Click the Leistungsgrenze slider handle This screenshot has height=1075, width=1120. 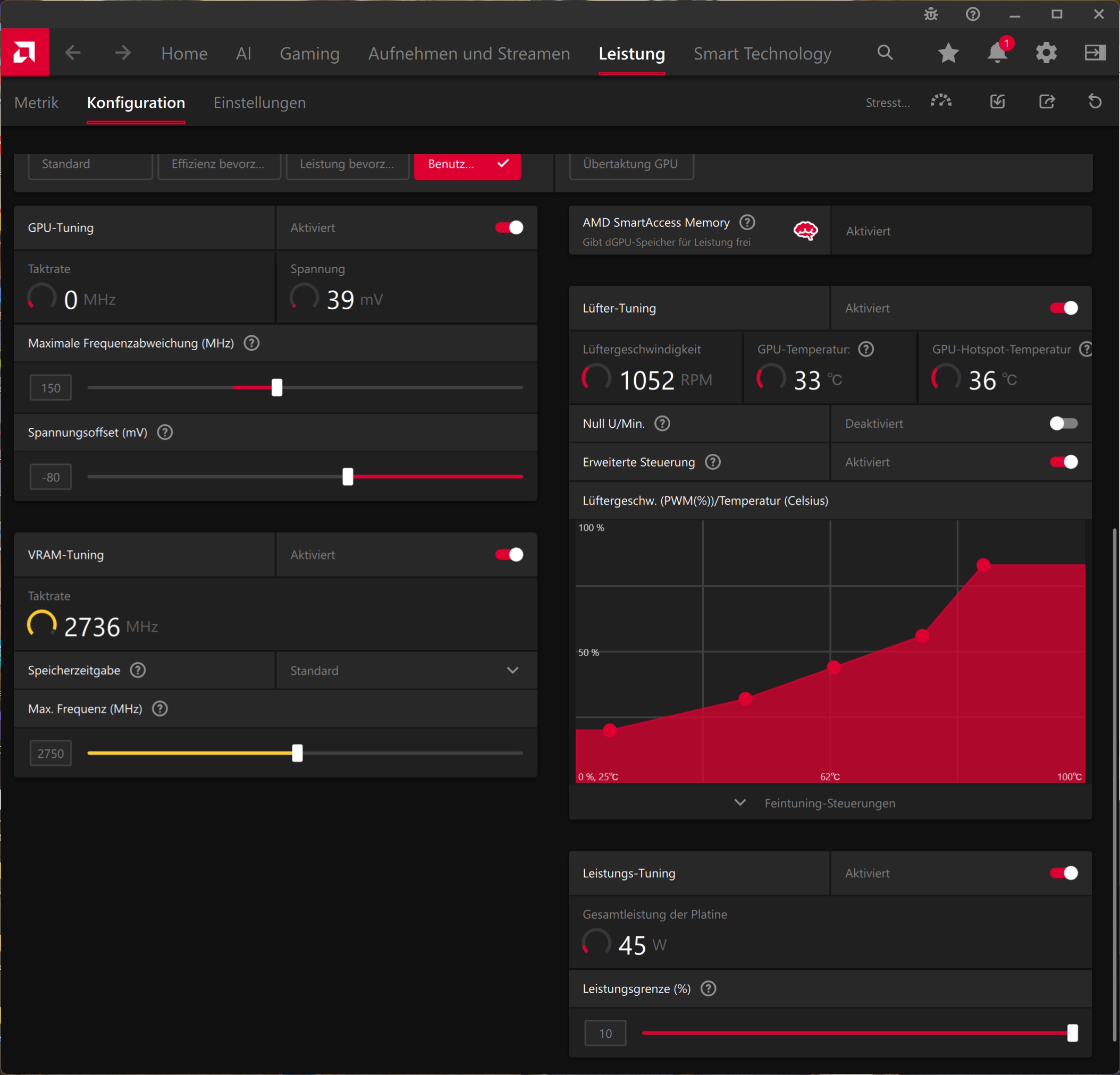pyautogui.click(x=1073, y=1032)
